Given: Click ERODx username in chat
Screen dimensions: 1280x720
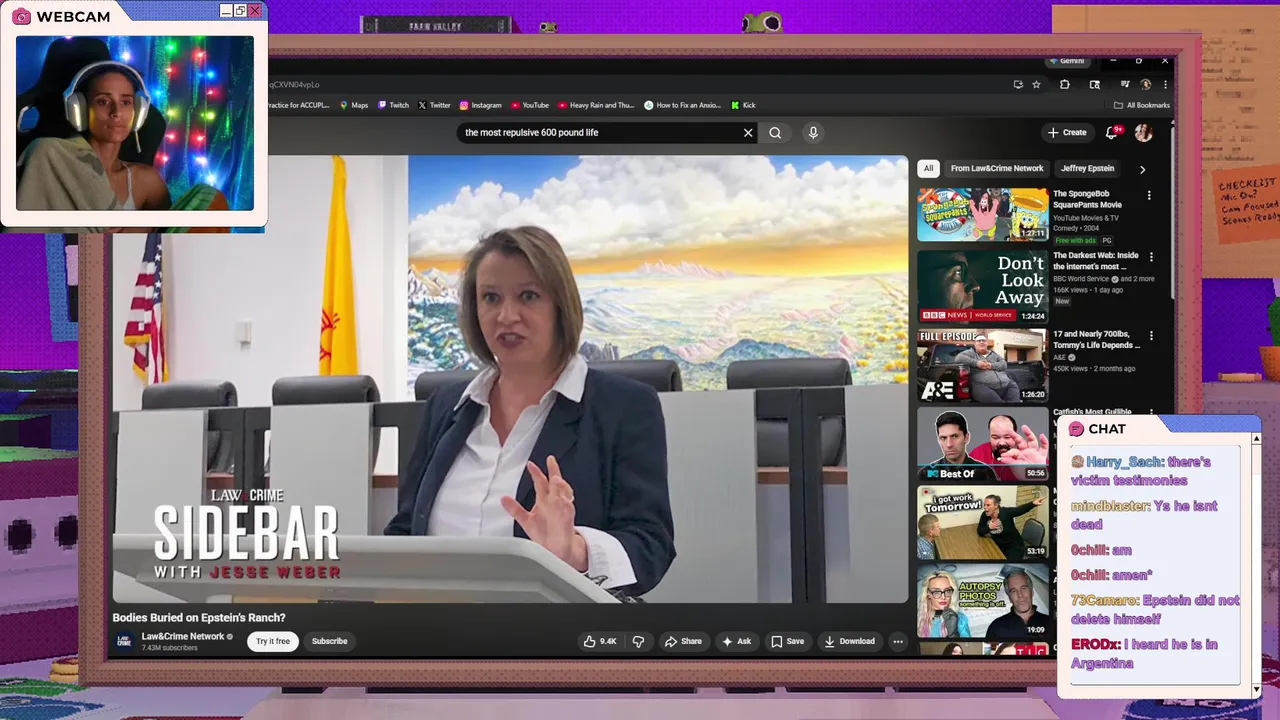Looking at the screenshot, I should coord(1097,644).
